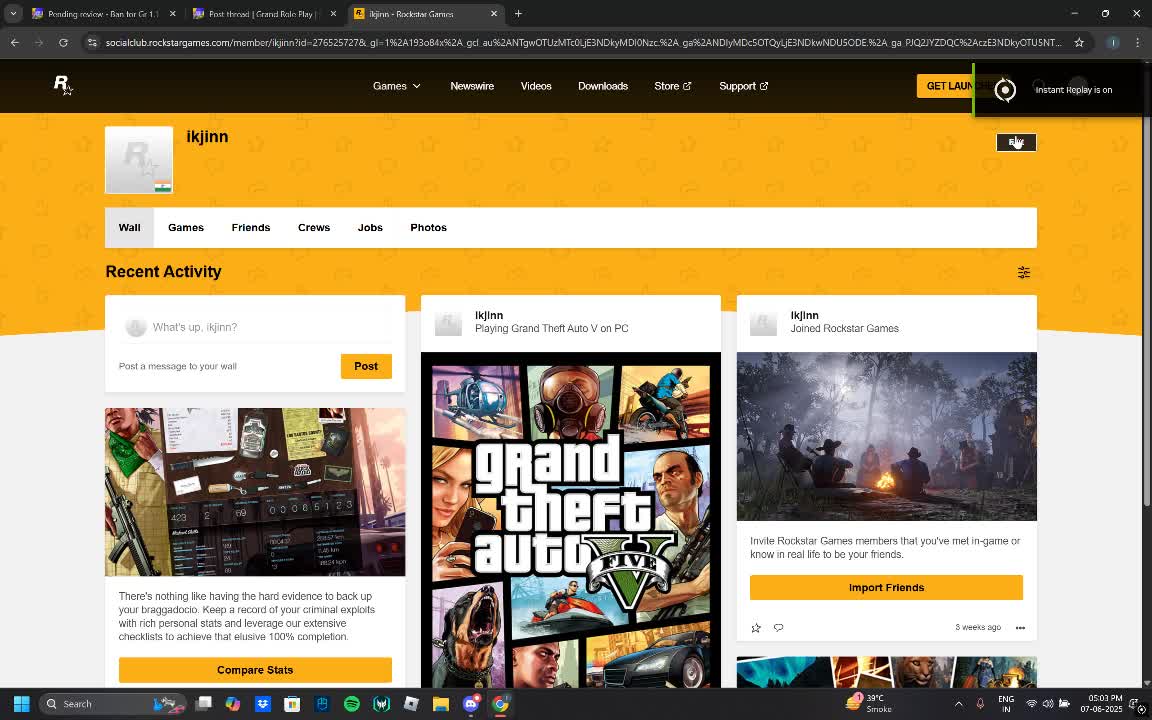Click ikjinn name on Playing GTA V card
Viewport: 1152px width, 720px height.
(489, 315)
